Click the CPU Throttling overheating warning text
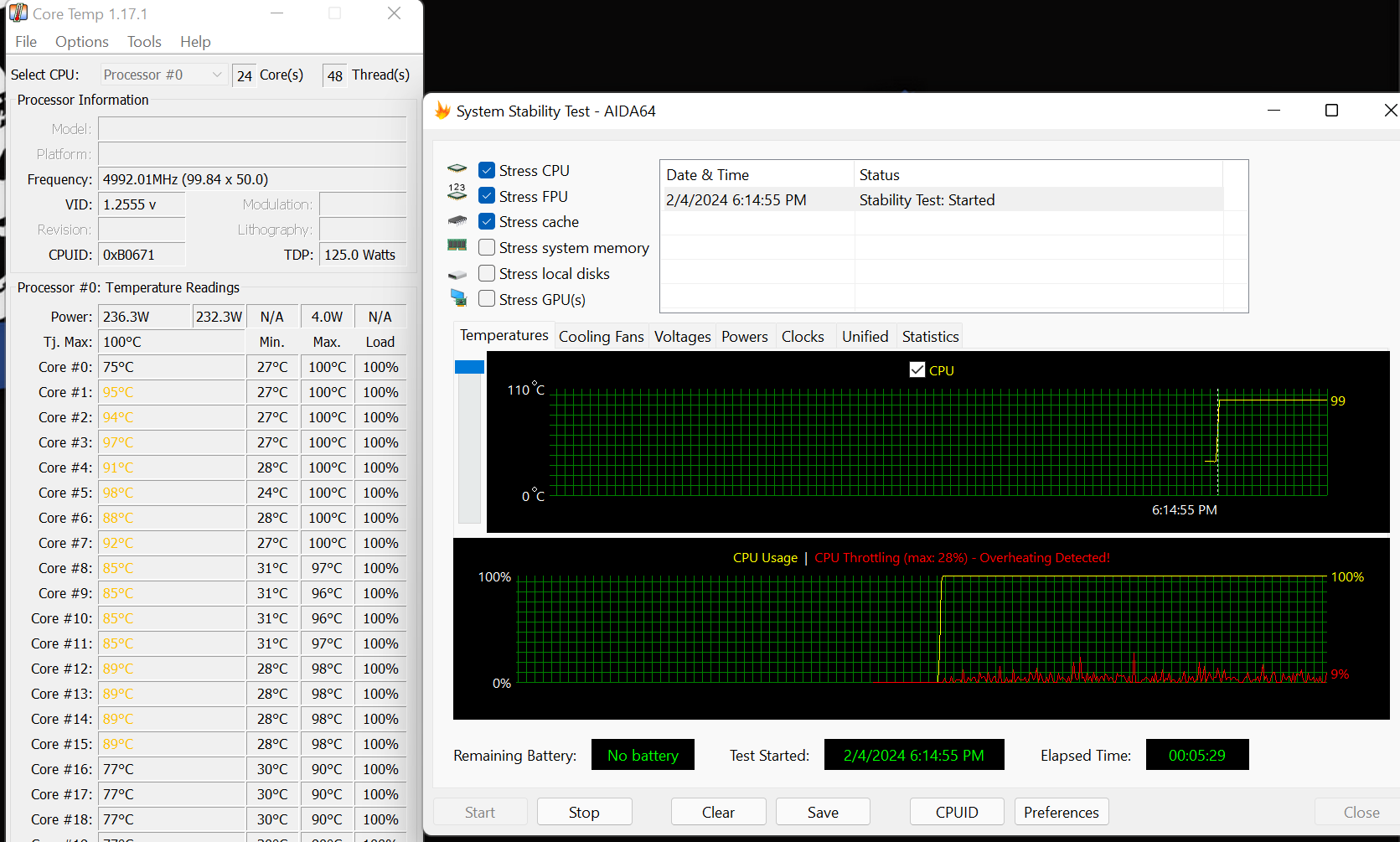The width and height of the screenshot is (1400, 842). click(x=962, y=558)
